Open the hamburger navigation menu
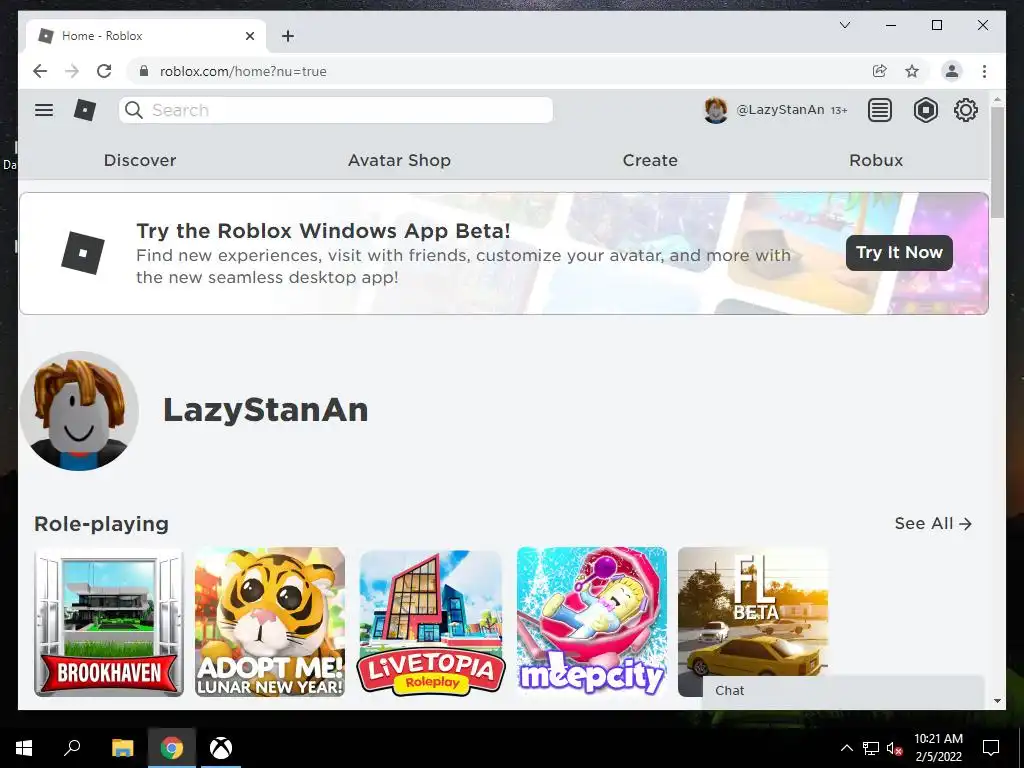 click(44, 110)
